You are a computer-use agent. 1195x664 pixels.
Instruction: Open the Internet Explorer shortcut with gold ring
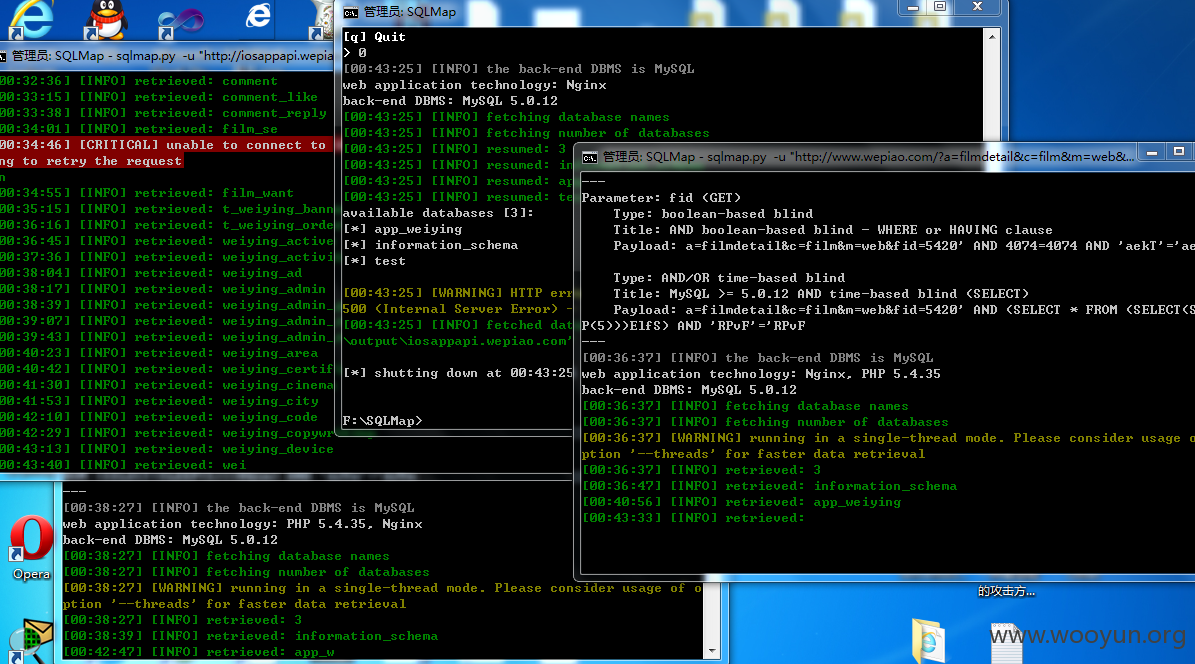tap(30, 19)
